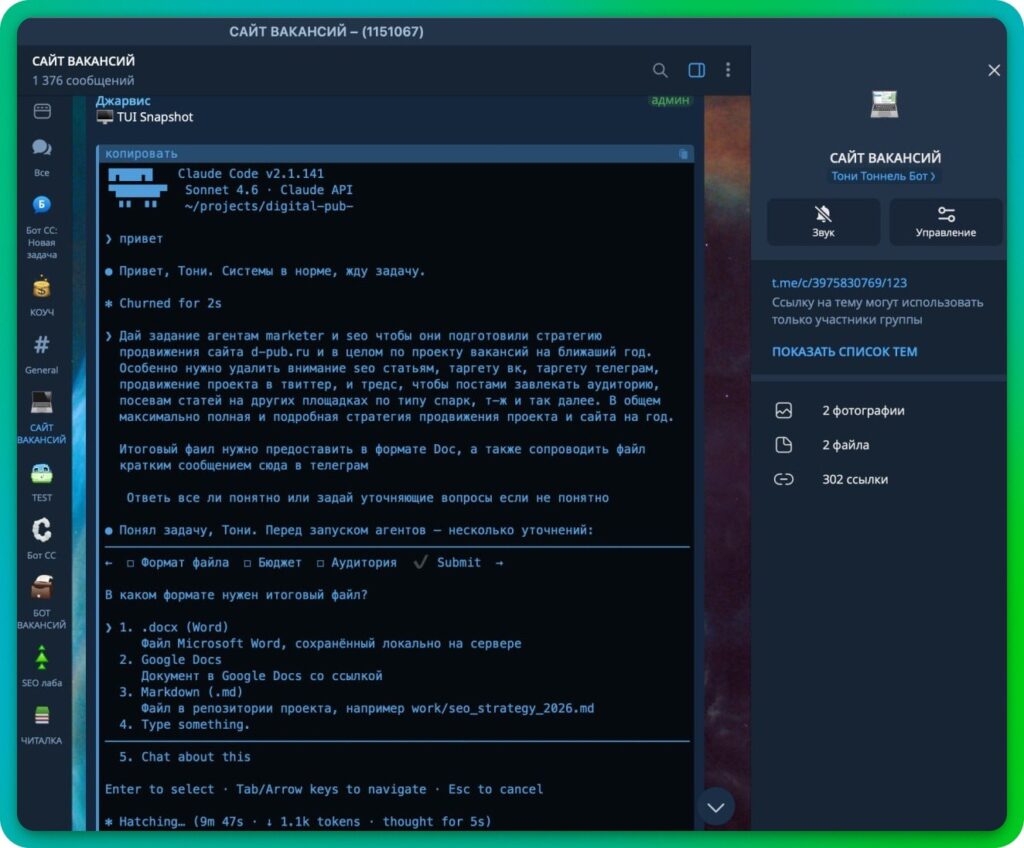Click the '5. Chat about this' line
This screenshot has height=848, width=1024.
coord(184,757)
